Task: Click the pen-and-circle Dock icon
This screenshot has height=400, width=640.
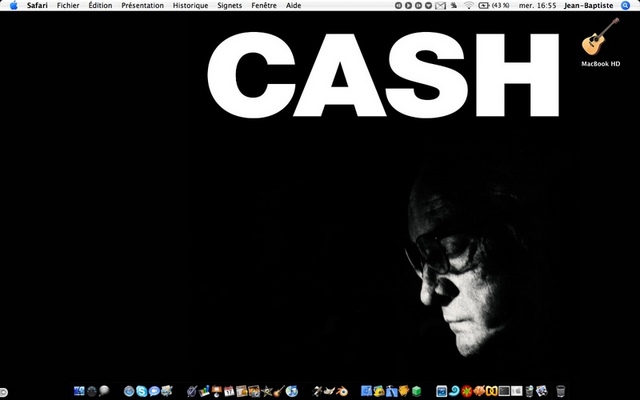Action: tap(192, 391)
